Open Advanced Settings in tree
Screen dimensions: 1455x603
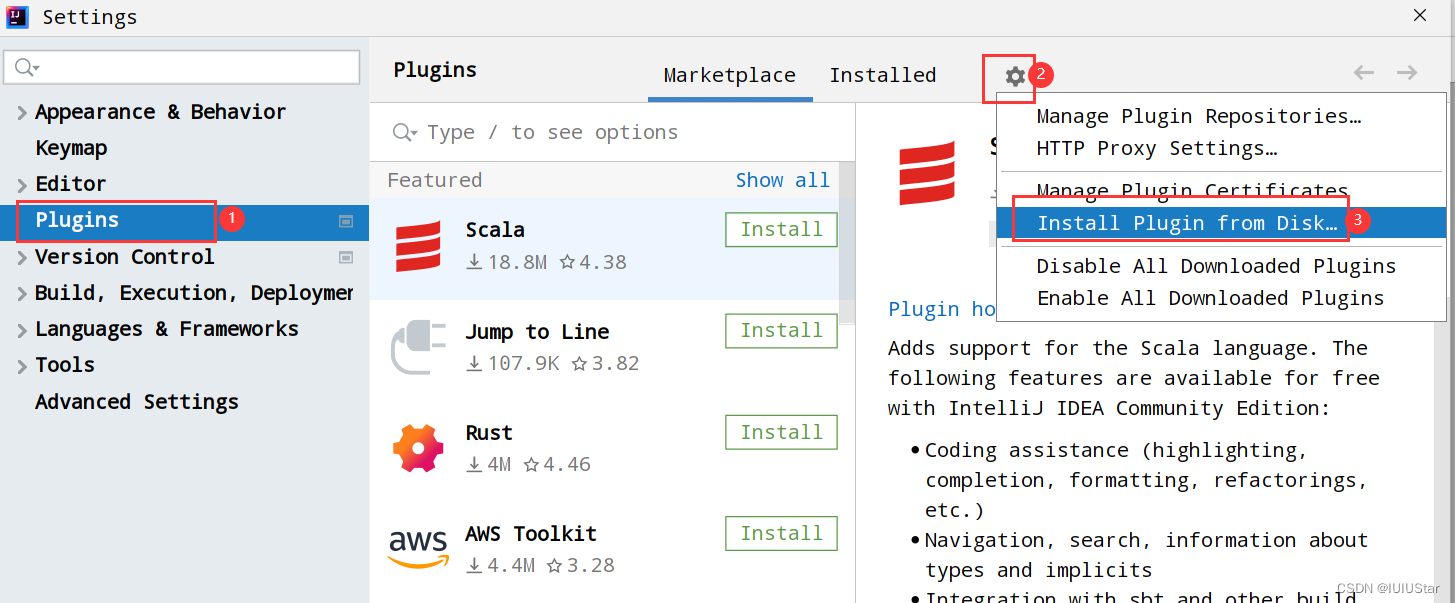tap(137, 402)
